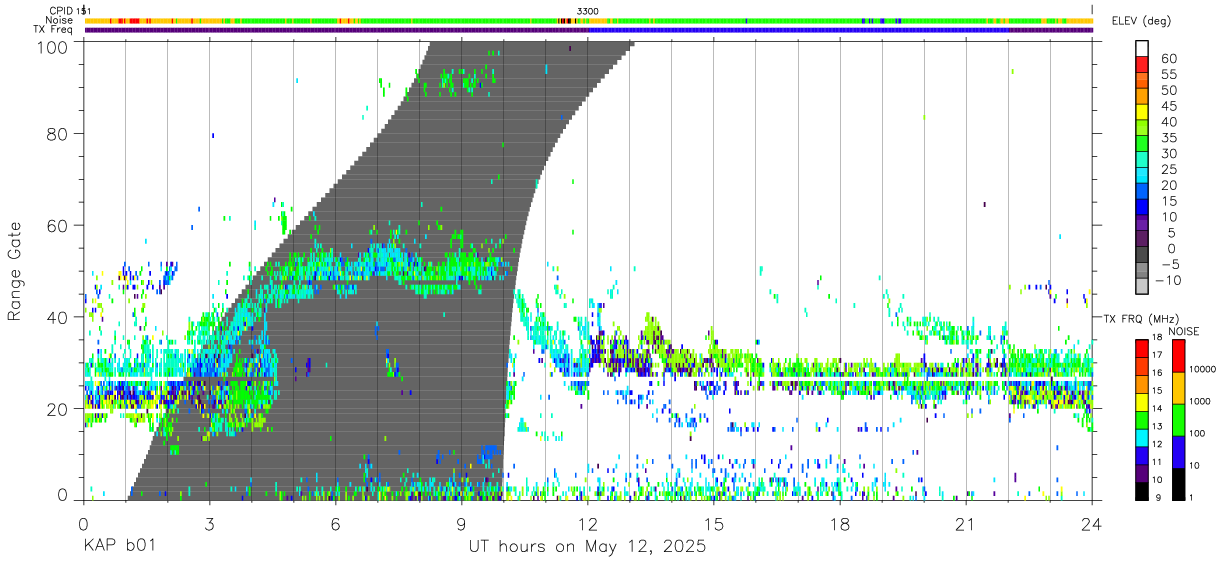Click the 'UT hours on May 12, 2025' axis title
Image resolution: width=1228 pixels, height=567 pixels.
pyautogui.click(x=587, y=547)
